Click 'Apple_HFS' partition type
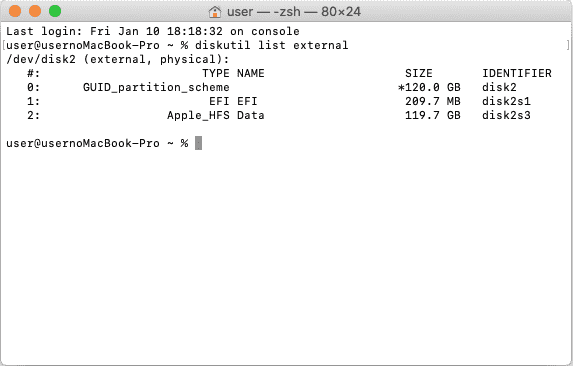Image resolution: width=573 pixels, height=366 pixels. pyautogui.click(x=198, y=115)
